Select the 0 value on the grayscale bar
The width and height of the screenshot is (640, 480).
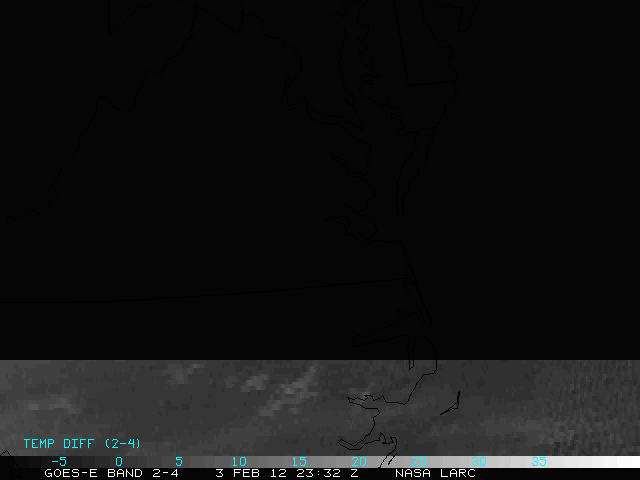118,461
